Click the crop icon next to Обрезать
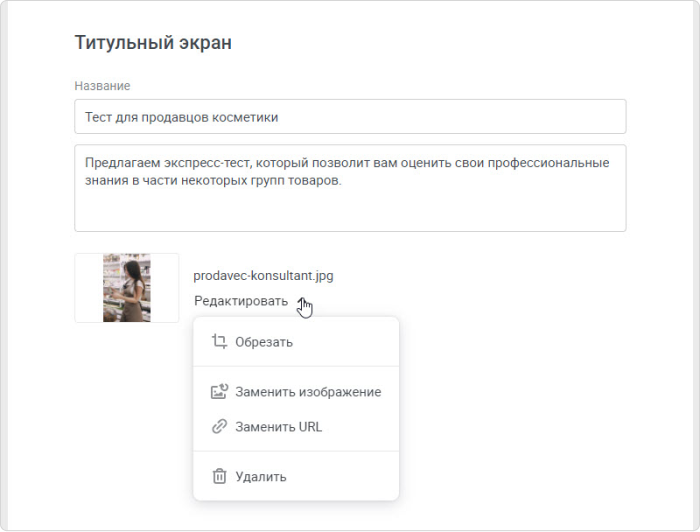The height and width of the screenshot is (532, 700). 219,342
